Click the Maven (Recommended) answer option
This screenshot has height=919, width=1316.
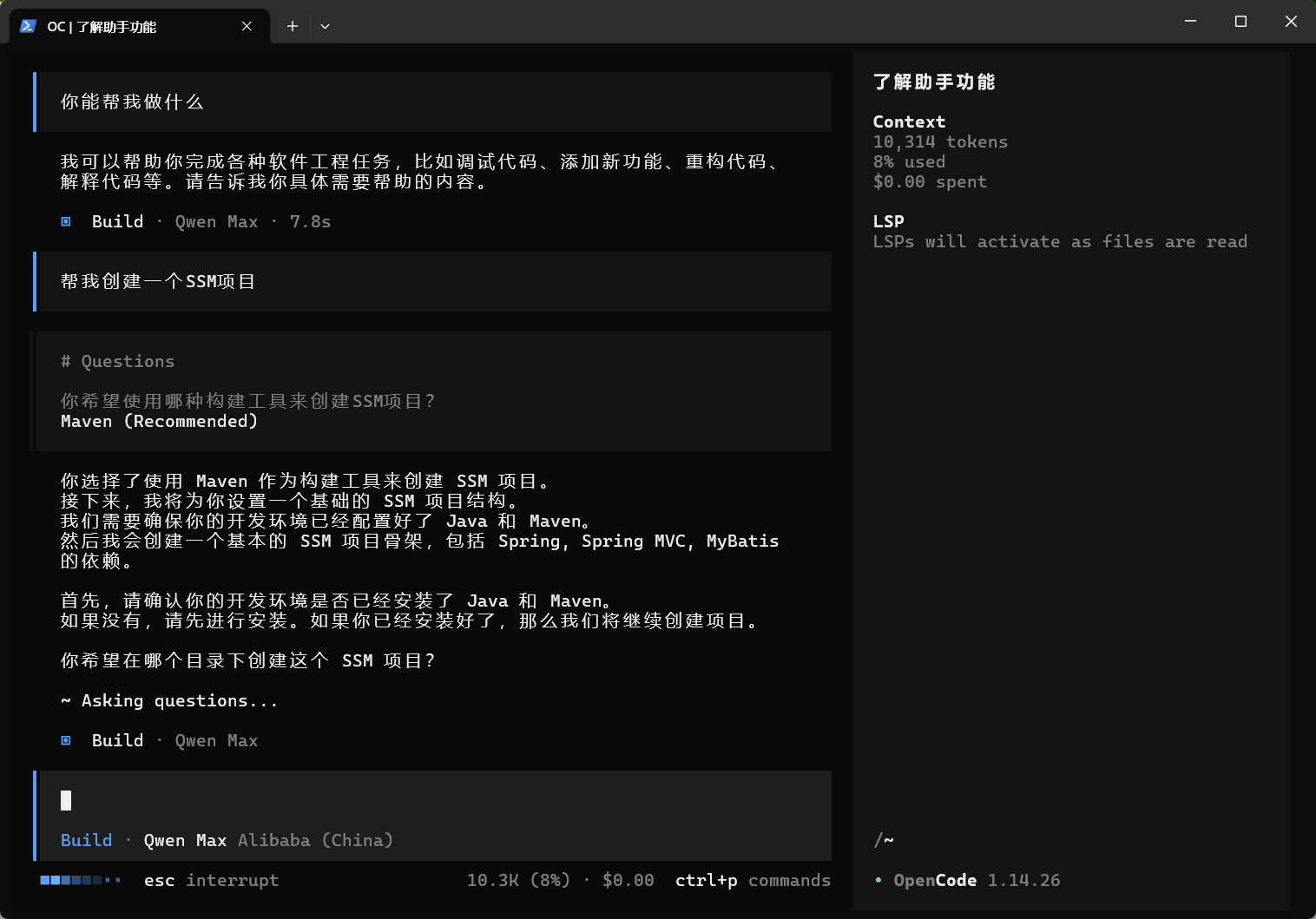pos(160,421)
